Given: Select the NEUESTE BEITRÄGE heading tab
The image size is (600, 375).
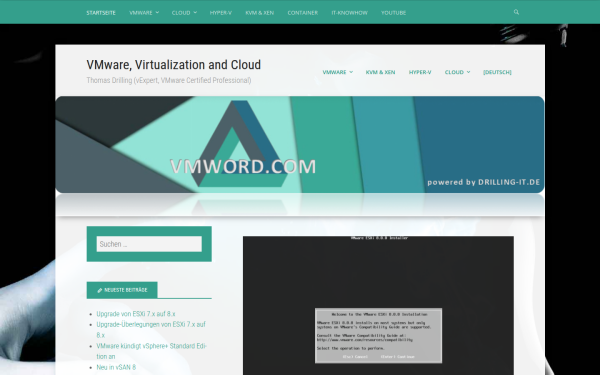Looking at the screenshot, I should click(122, 290).
